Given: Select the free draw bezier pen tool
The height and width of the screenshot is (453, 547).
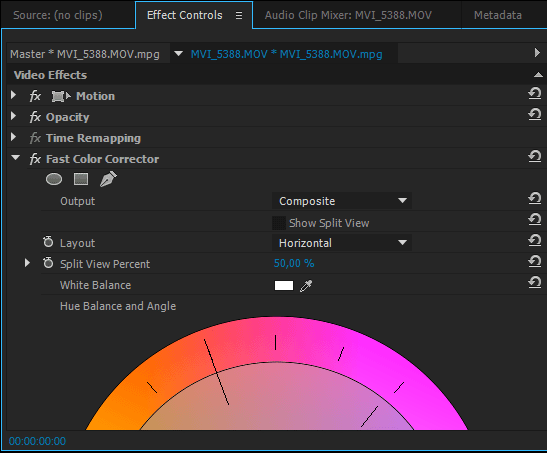Looking at the screenshot, I should point(108,179).
